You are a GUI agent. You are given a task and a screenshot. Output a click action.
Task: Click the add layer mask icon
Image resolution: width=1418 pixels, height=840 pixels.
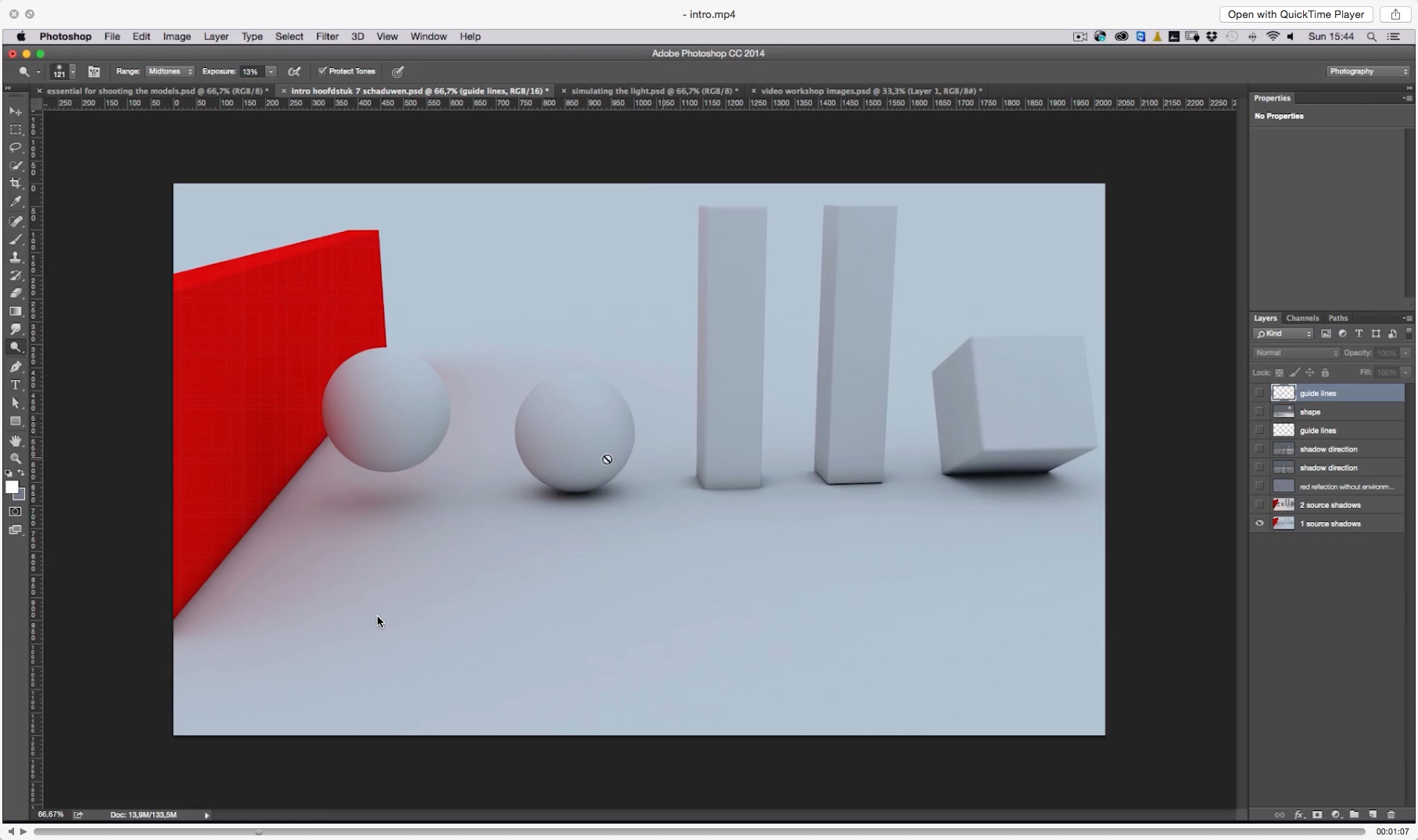tap(1317, 814)
